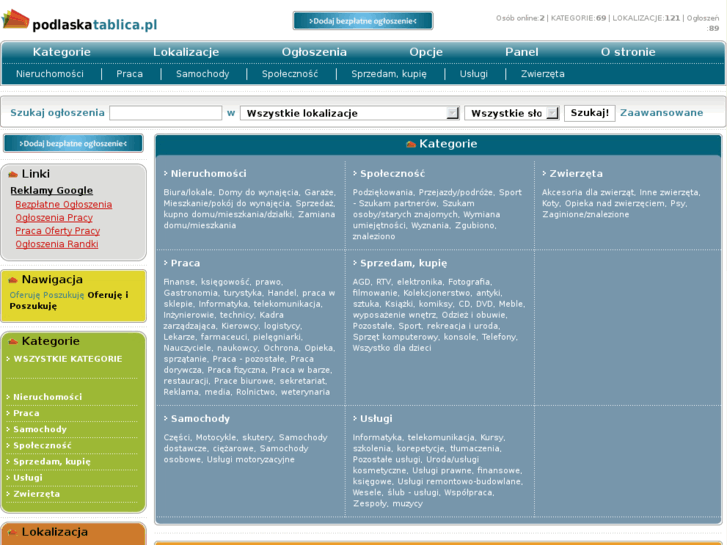Open Części subcategory under Samochody
727x545 pixels.
tap(177, 437)
